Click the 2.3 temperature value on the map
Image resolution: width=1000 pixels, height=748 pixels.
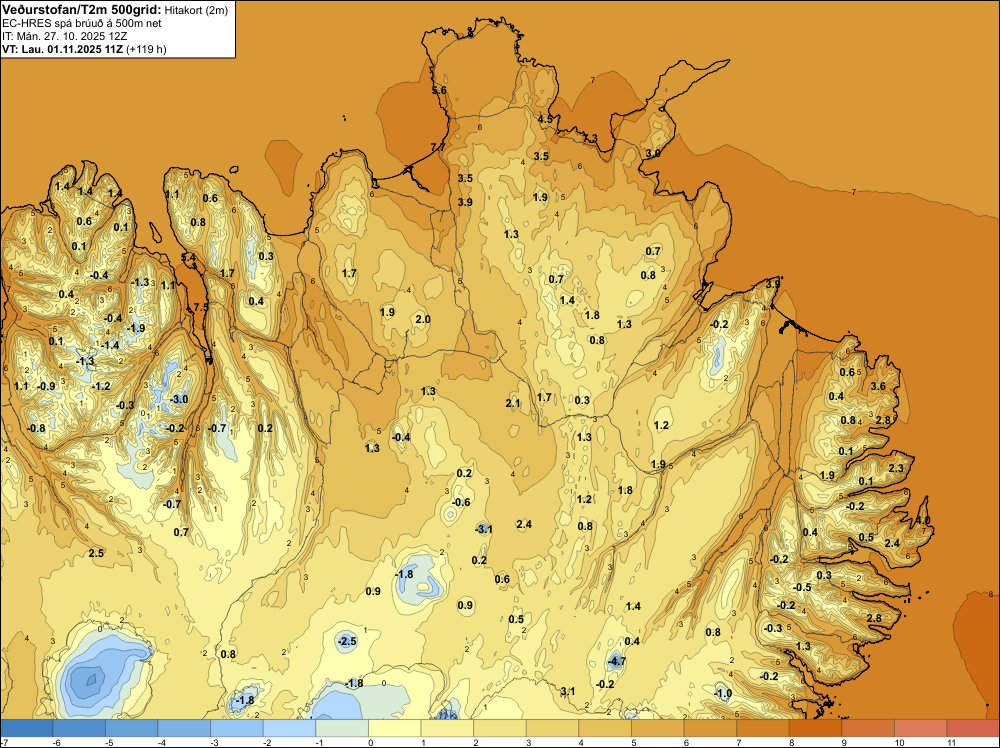(x=896, y=468)
